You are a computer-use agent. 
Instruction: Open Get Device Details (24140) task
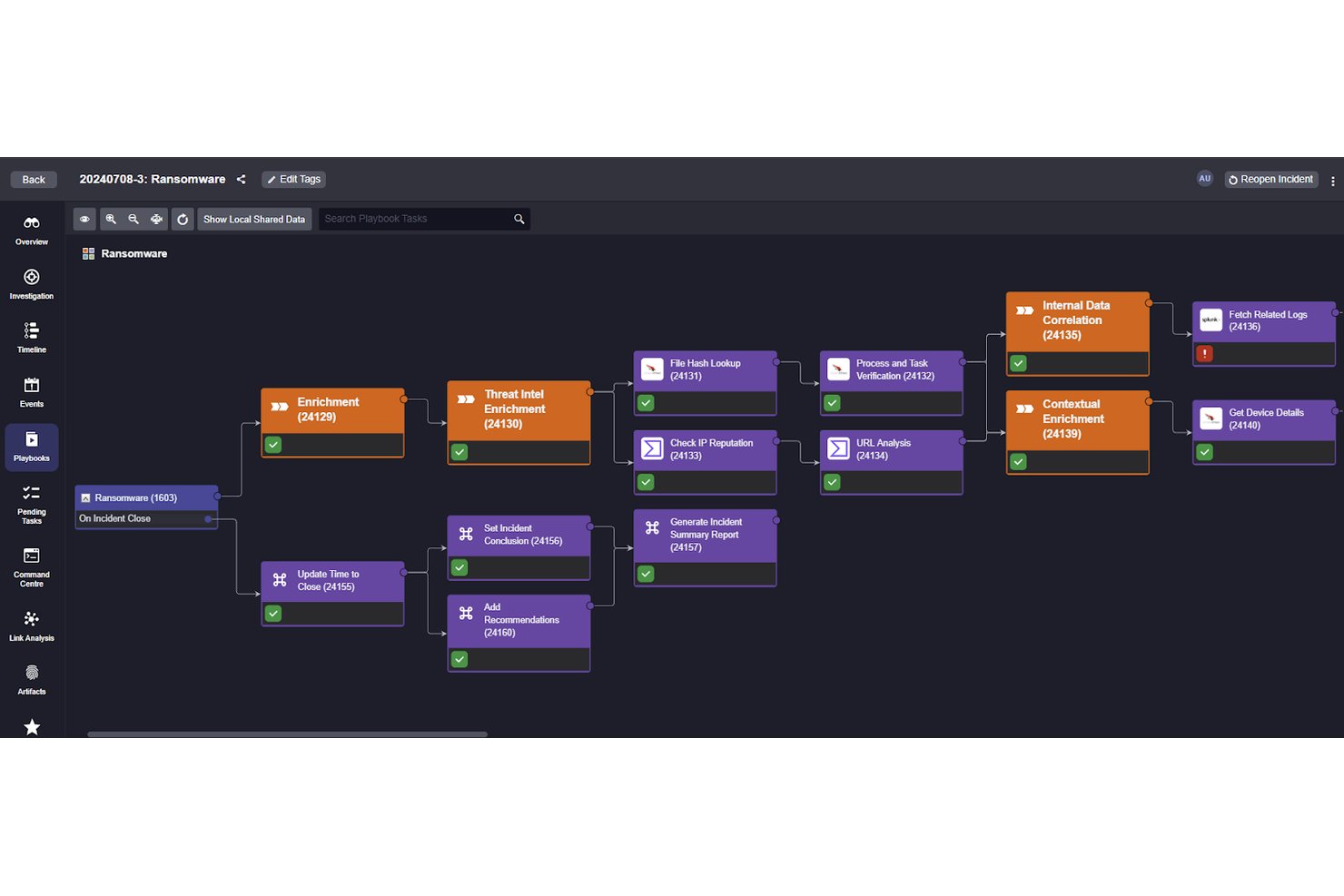[1263, 432]
